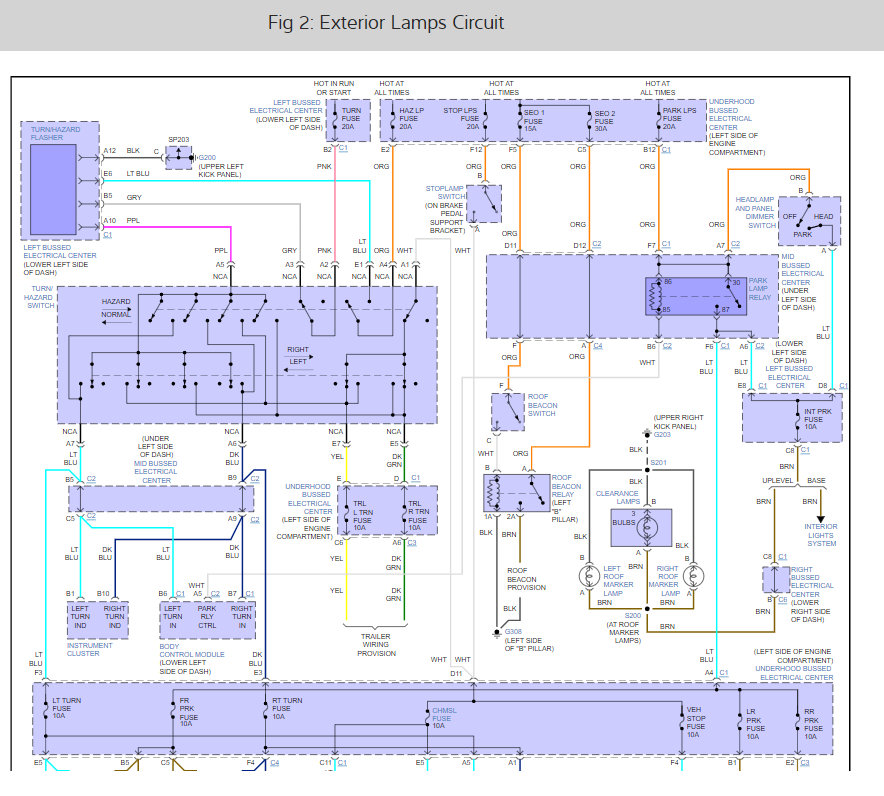
Task: Select the Fig 2 Exterior Lamps Circuit title
Action: coord(386,23)
